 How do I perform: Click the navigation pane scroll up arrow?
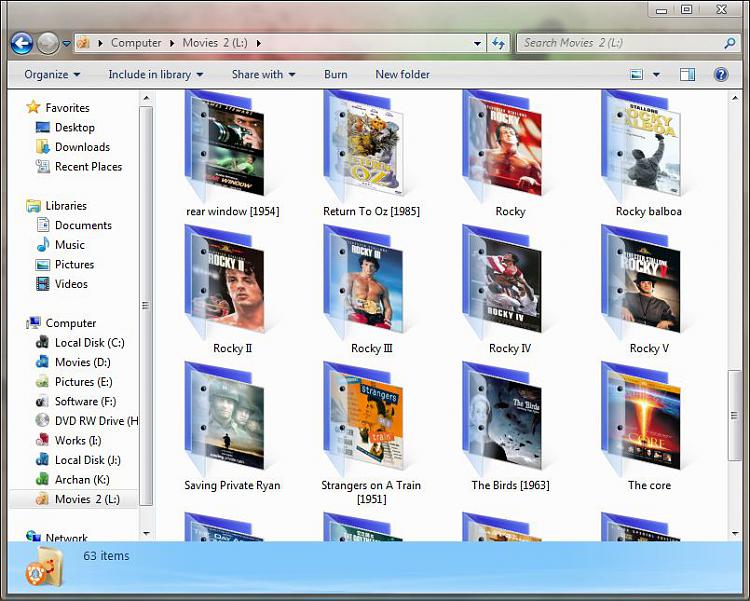point(146,99)
